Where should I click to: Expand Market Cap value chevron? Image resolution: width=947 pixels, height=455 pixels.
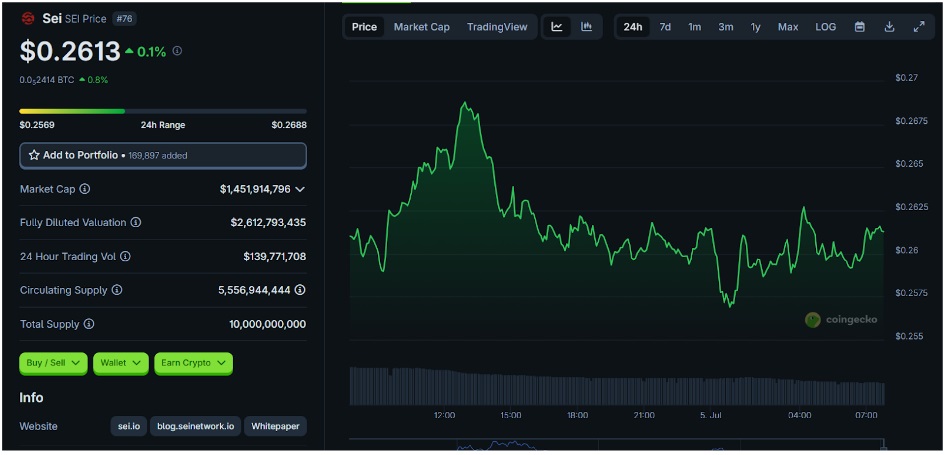(x=300, y=189)
